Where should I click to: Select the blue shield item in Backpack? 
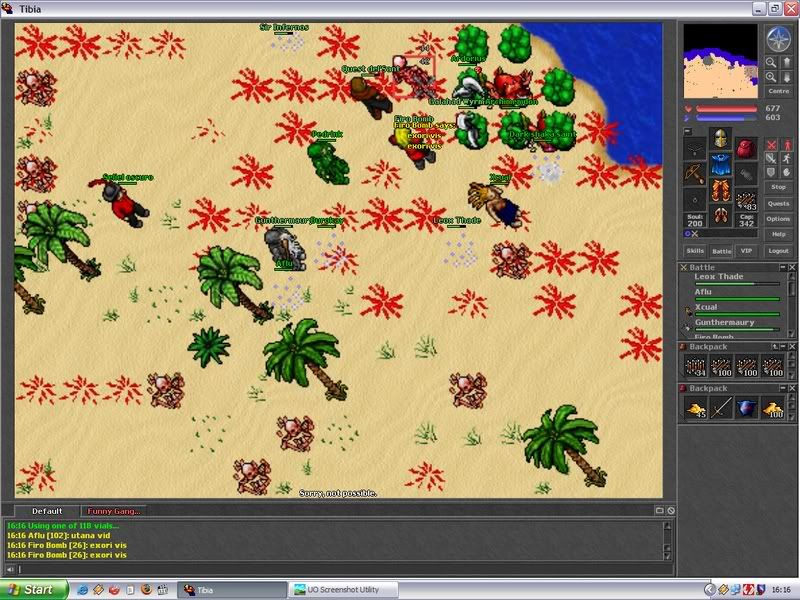(746, 408)
